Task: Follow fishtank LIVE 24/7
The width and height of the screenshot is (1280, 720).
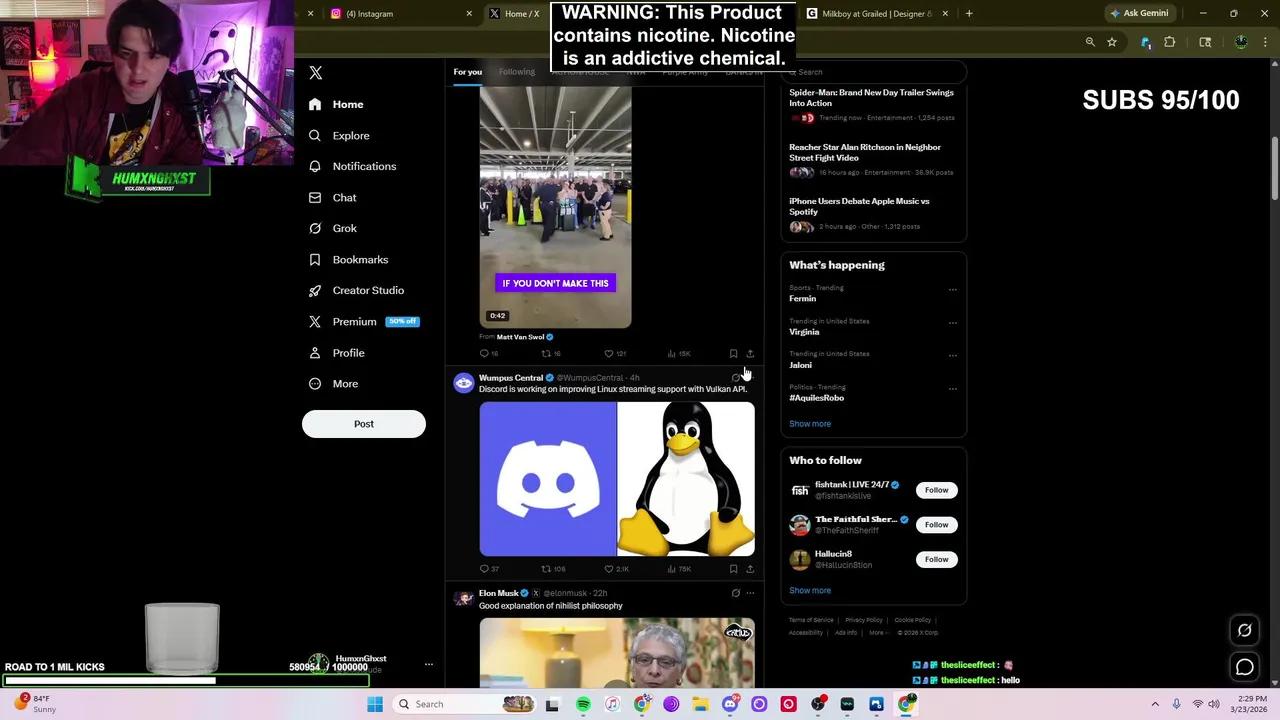Action: (x=936, y=490)
